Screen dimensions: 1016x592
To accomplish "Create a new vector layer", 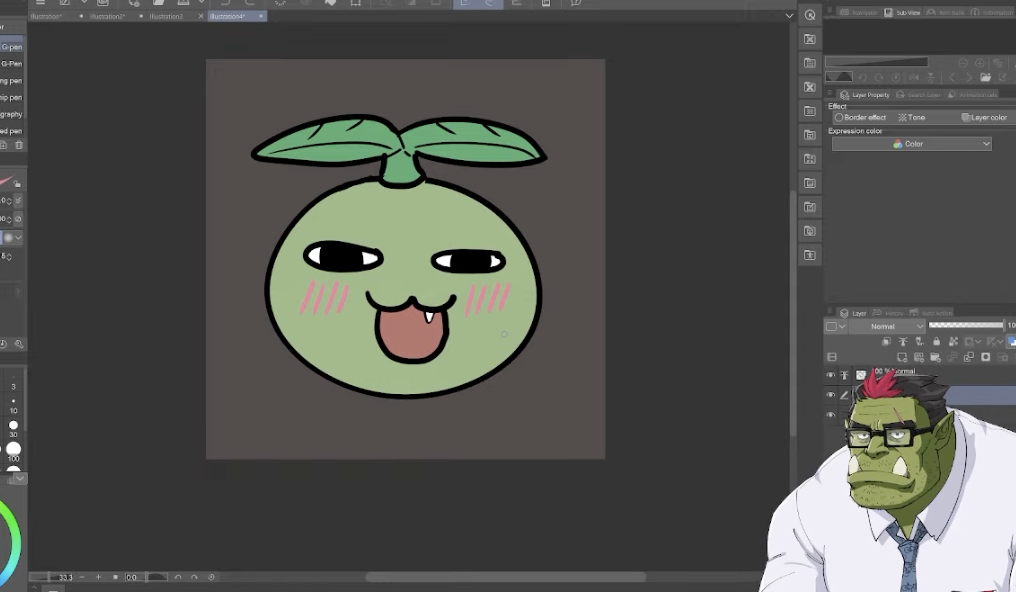I will pos(919,357).
